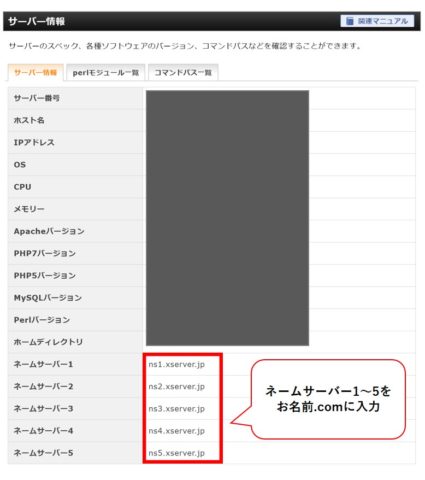
Task: Select ns3.xserver.jp text entry
Action: tap(177, 409)
